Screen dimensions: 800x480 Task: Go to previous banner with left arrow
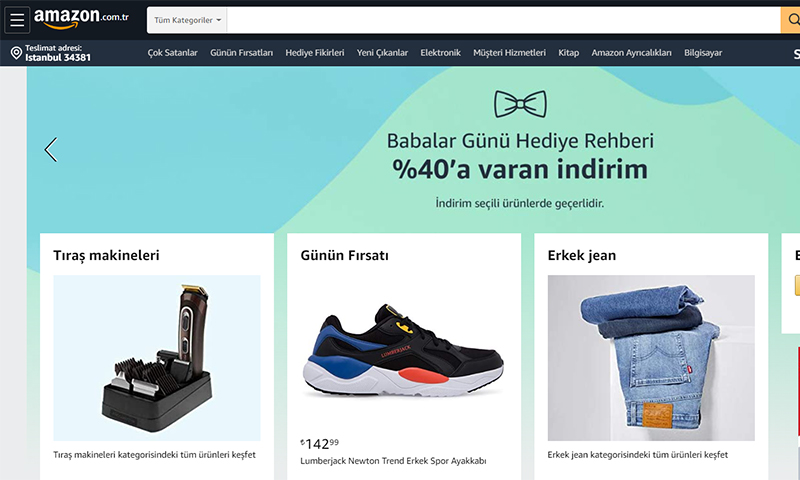(51, 149)
